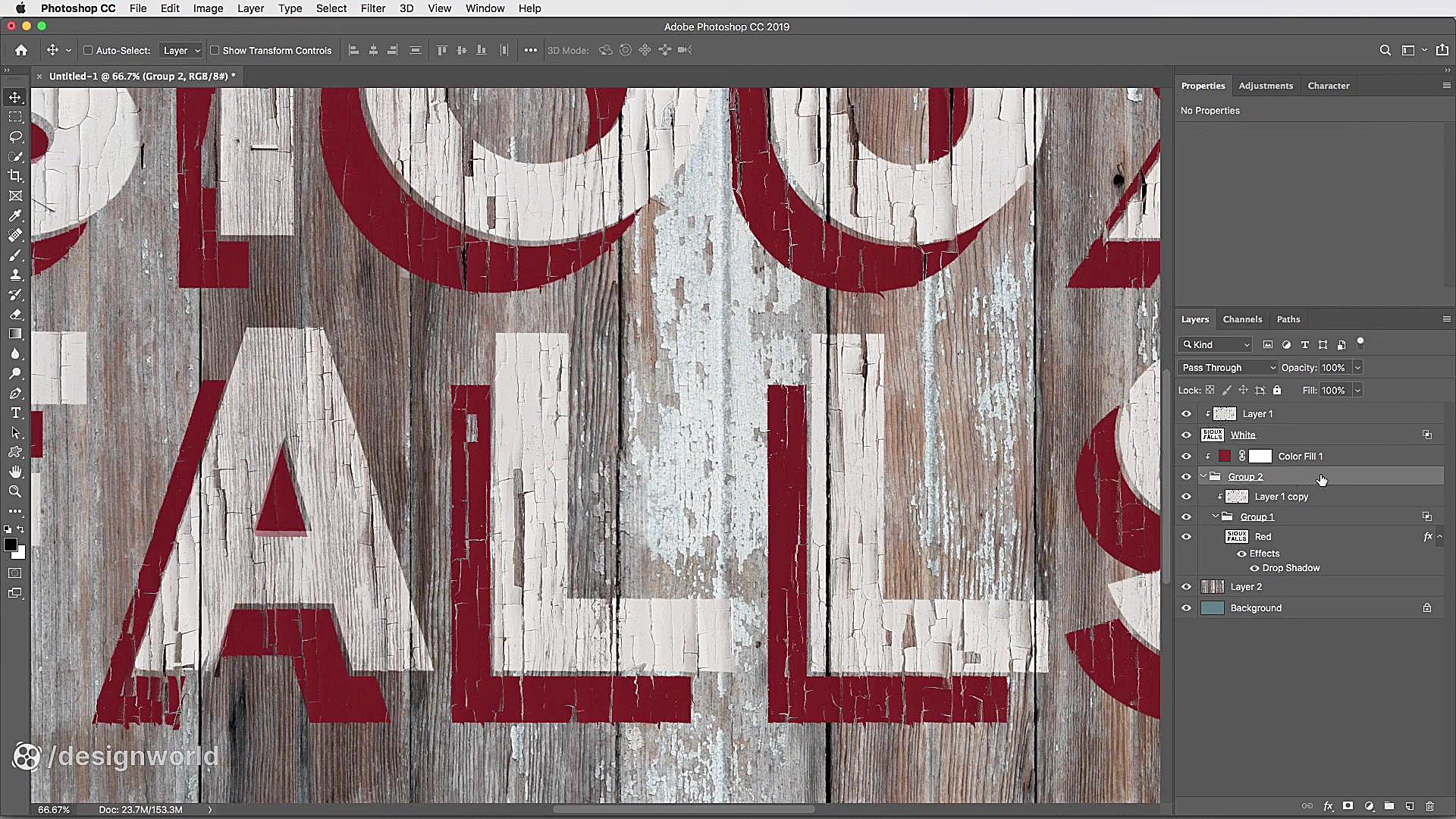This screenshot has height=819, width=1456.
Task: Select the Crop tool
Action: [15, 176]
